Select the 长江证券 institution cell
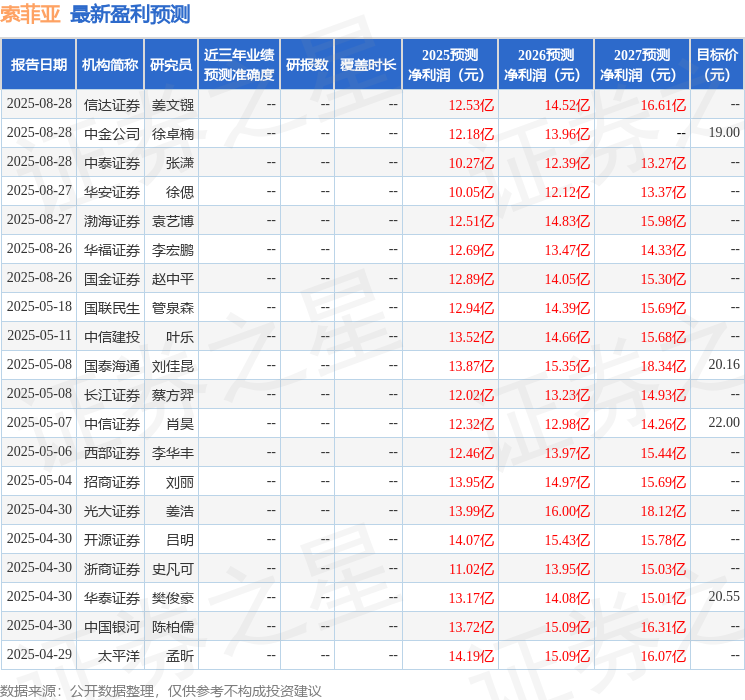 click(x=112, y=395)
